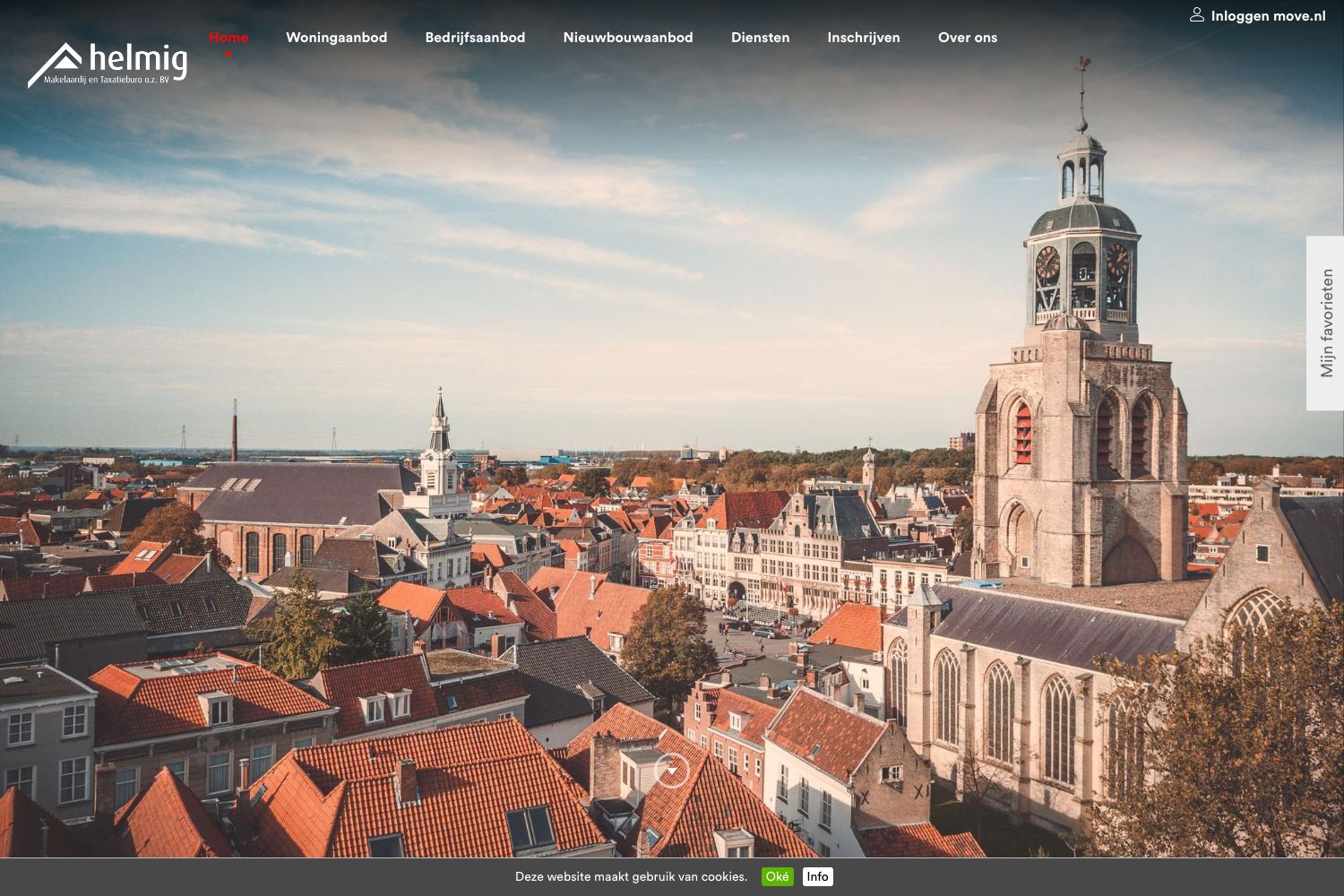This screenshot has width=1344, height=896.
Task: Click the user icon beside Inloggen
Action: coord(1197,14)
